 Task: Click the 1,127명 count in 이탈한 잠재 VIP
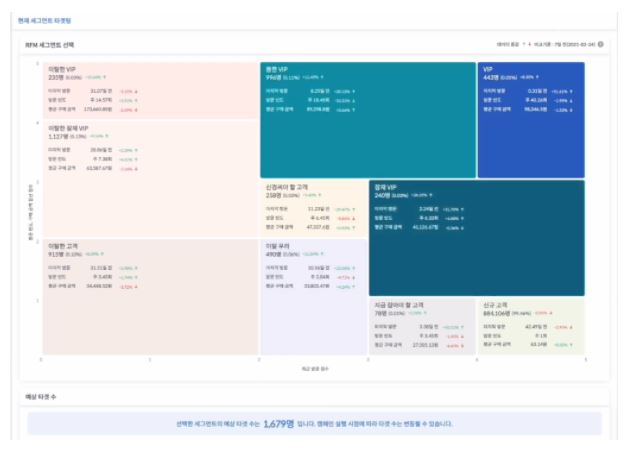pyautogui.click(x=58, y=136)
